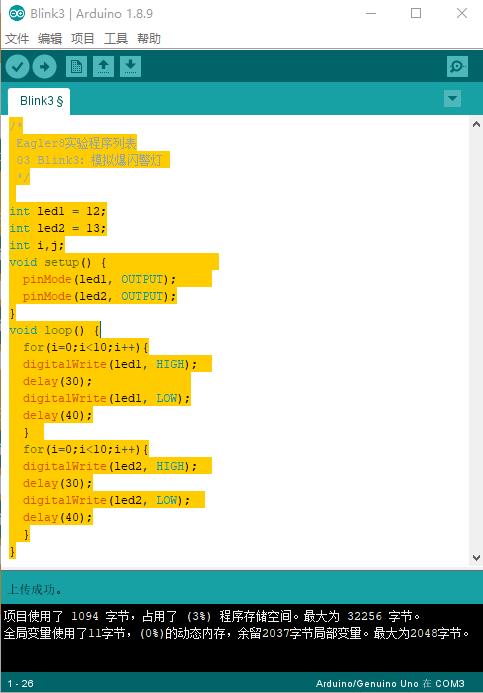Click editor scrollbar down arrow
Screen dimensions: 483x693
pyautogui.click(x=476, y=558)
